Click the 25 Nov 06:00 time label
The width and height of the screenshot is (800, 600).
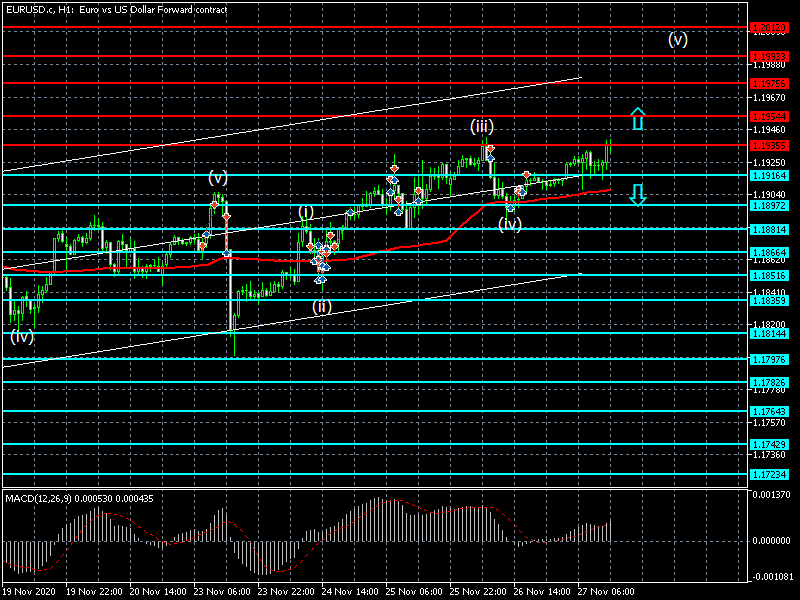[414, 592]
